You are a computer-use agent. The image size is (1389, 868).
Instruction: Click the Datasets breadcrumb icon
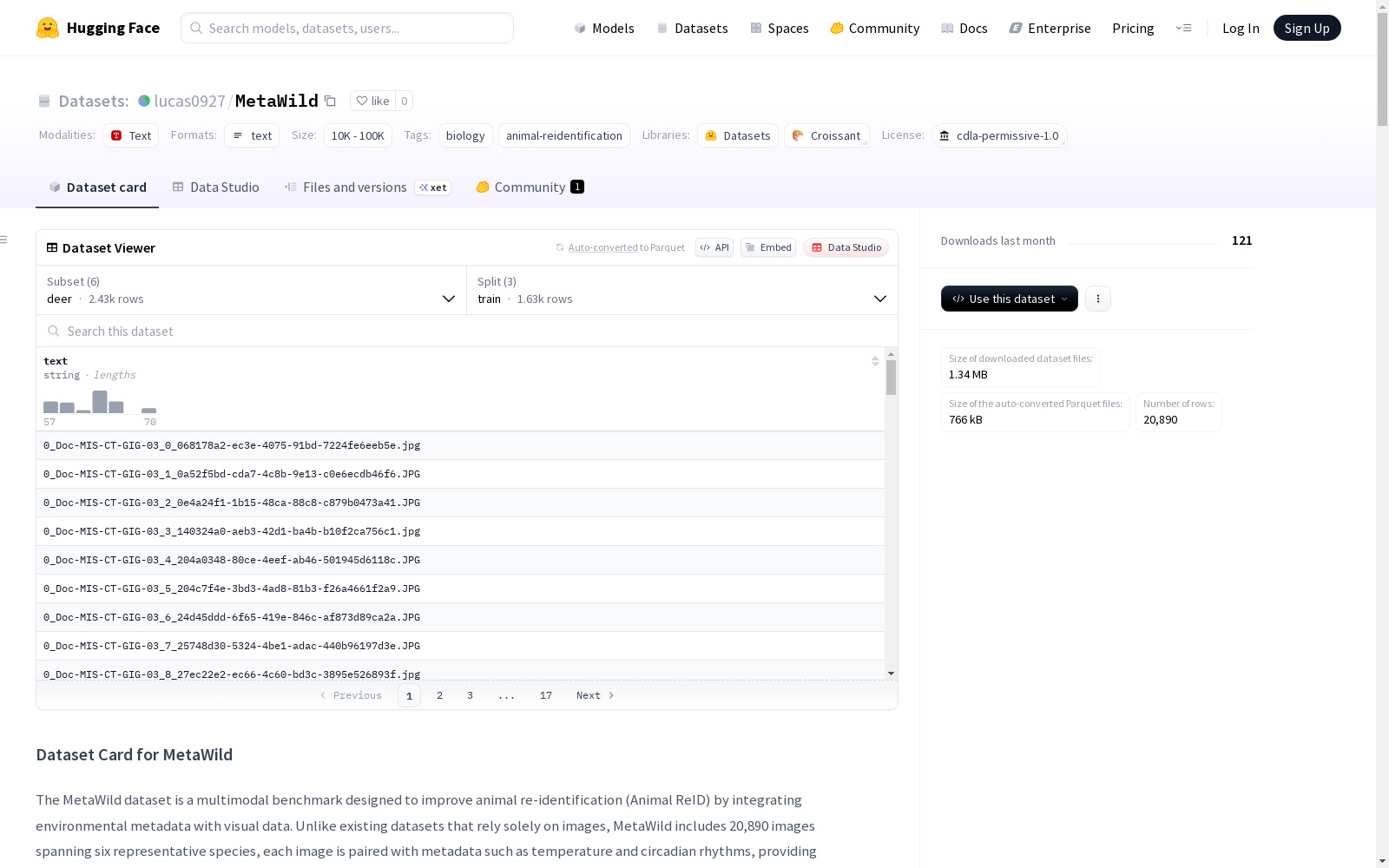click(x=44, y=101)
